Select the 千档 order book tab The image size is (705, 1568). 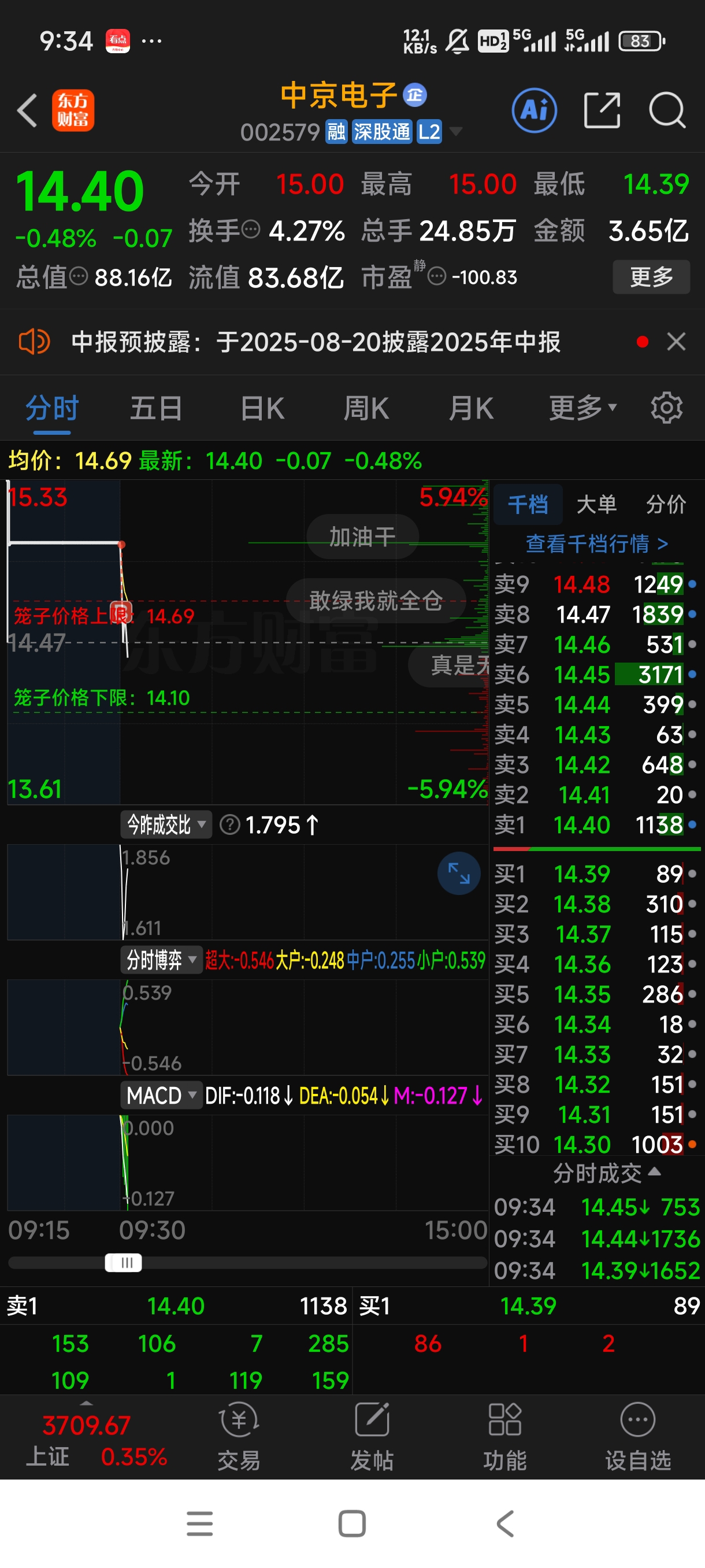click(528, 505)
